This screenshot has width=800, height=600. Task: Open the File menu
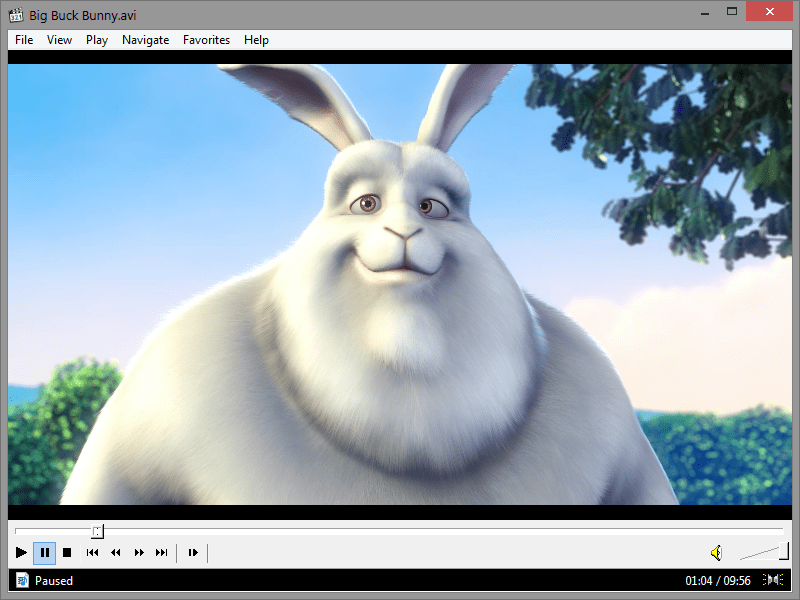(23, 40)
